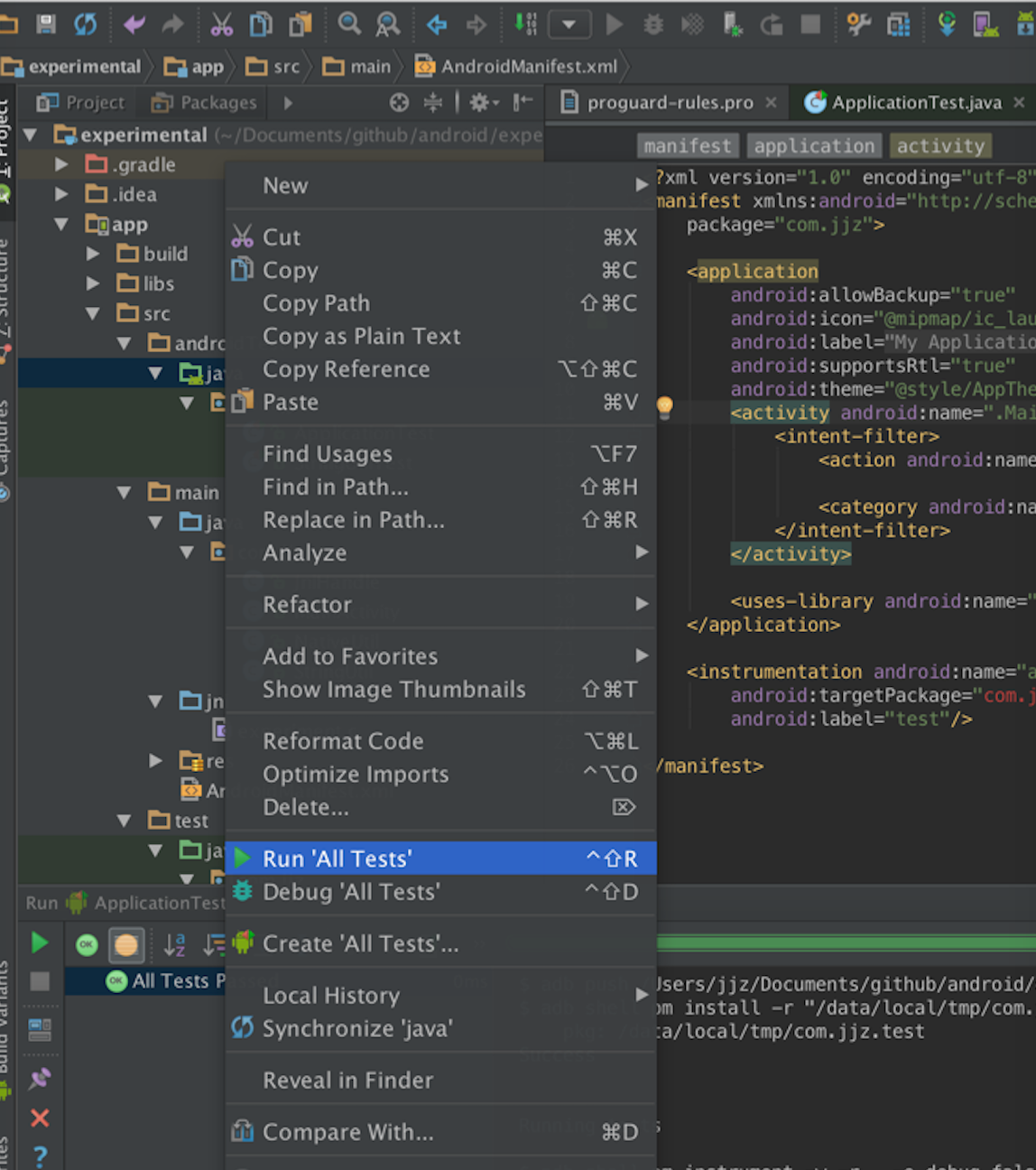Expand the .gradle folder
Screen dimensions: 1036x1170
point(61,164)
